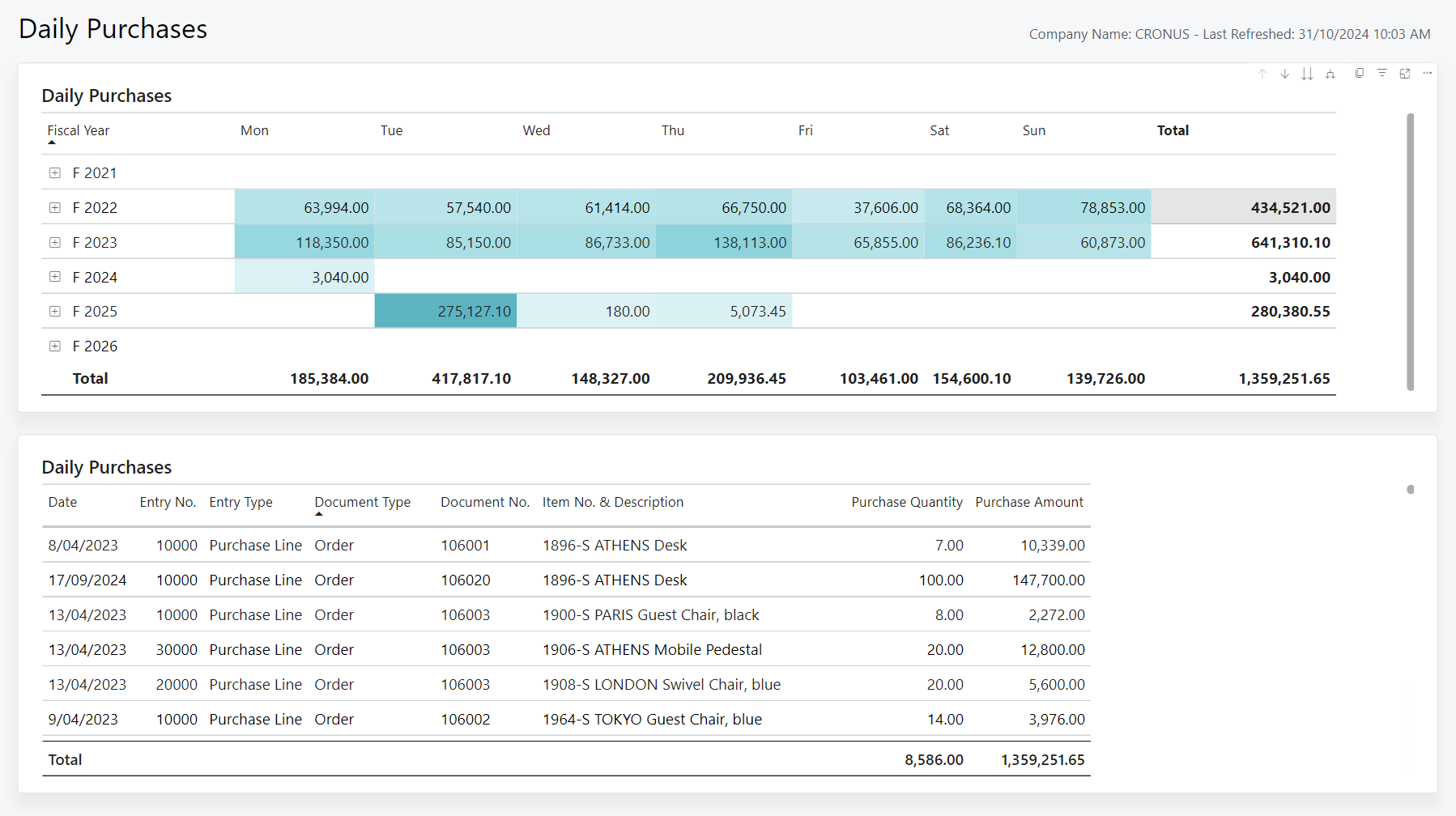The width and height of the screenshot is (1456, 816).
Task: Sort by Entry No. column header
Action: 168,502
